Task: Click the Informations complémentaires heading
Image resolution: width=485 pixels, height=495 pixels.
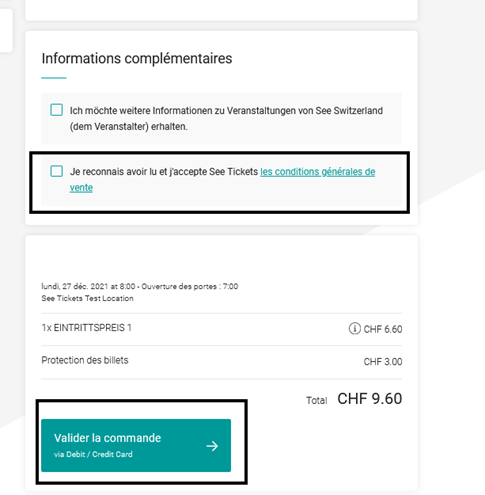Action: point(137,58)
